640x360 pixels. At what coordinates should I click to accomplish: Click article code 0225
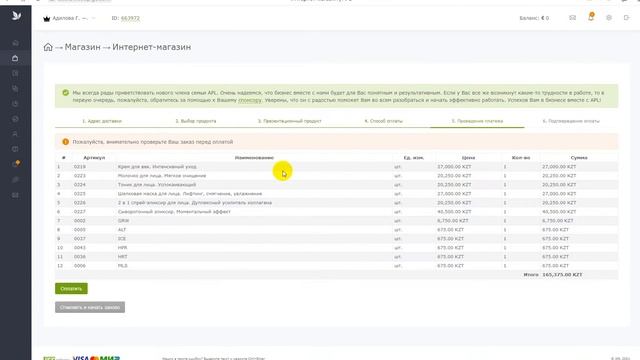80,193
